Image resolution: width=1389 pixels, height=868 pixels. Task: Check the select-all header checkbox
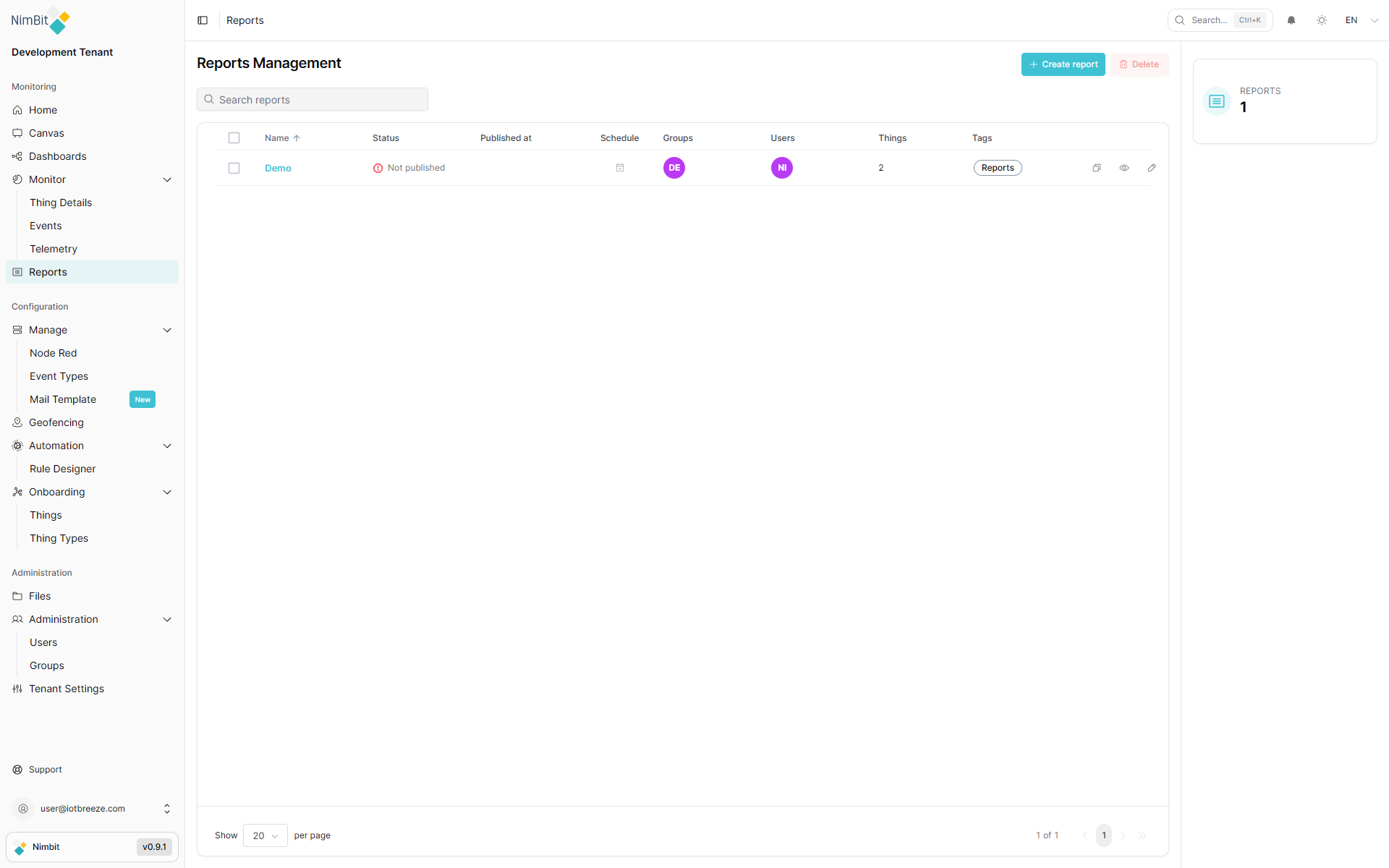(234, 138)
